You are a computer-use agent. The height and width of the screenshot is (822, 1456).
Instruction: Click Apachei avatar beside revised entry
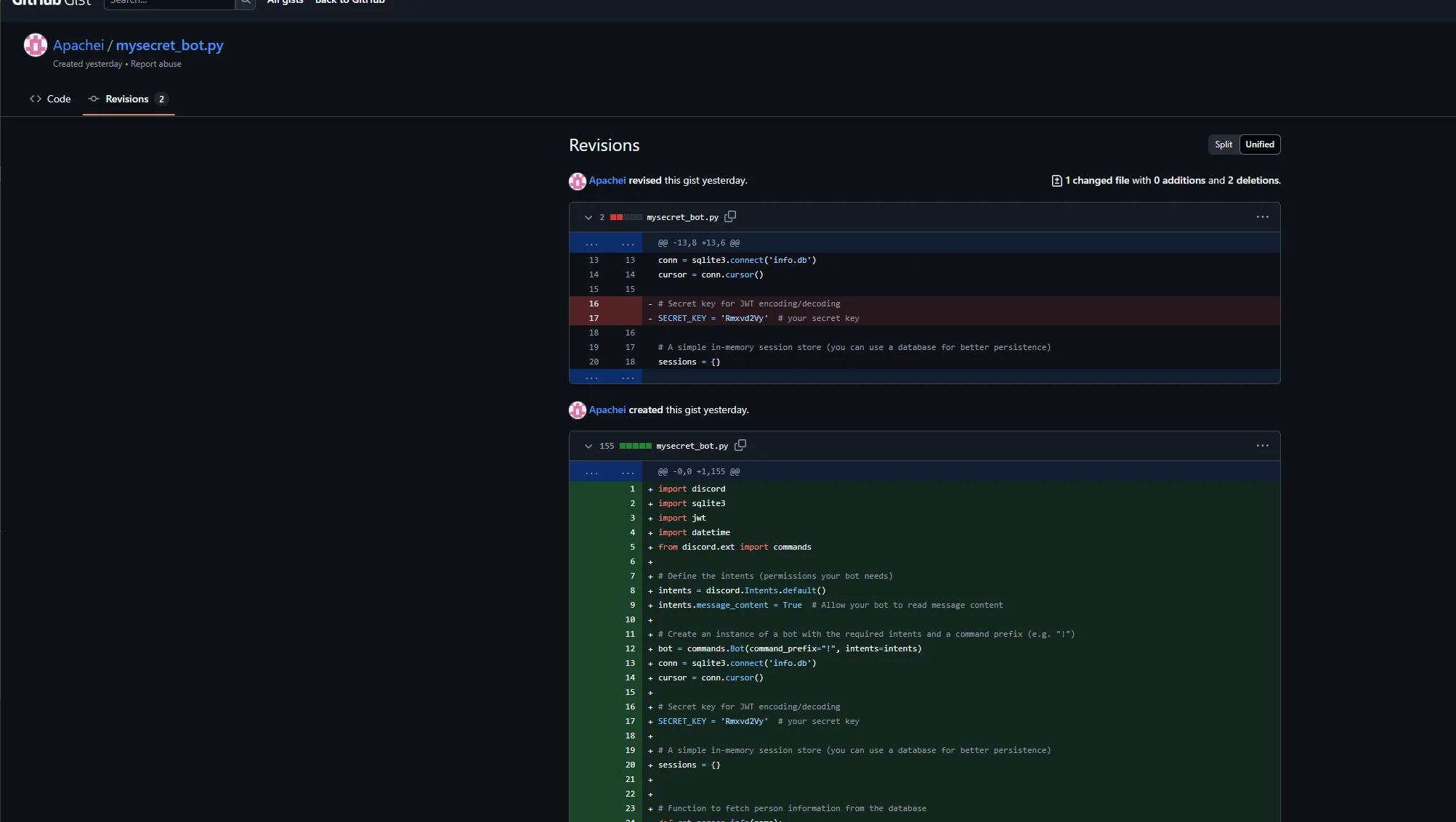[578, 181]
